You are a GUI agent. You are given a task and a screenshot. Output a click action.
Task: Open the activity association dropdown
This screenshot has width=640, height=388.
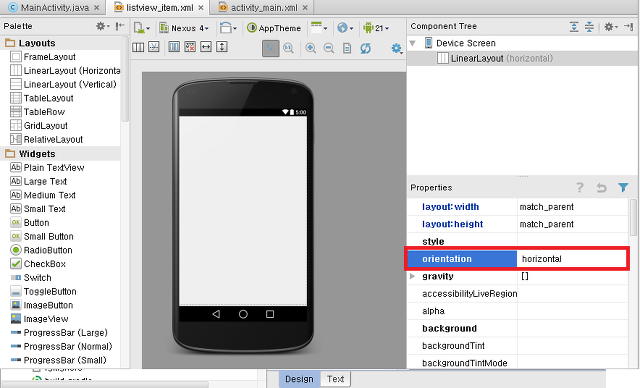tap(319, 28)
